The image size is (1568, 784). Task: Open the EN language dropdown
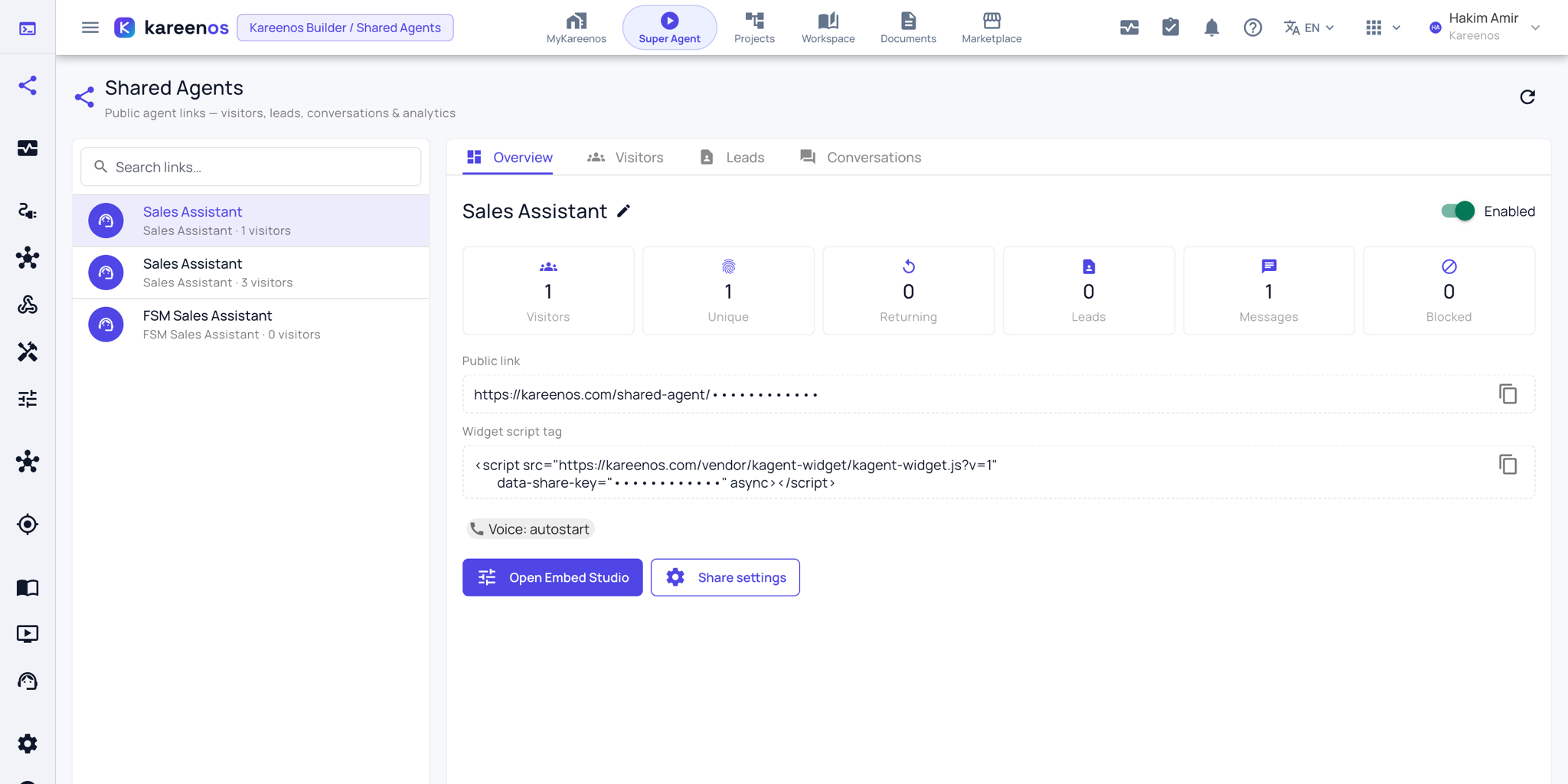[1309, 28]
